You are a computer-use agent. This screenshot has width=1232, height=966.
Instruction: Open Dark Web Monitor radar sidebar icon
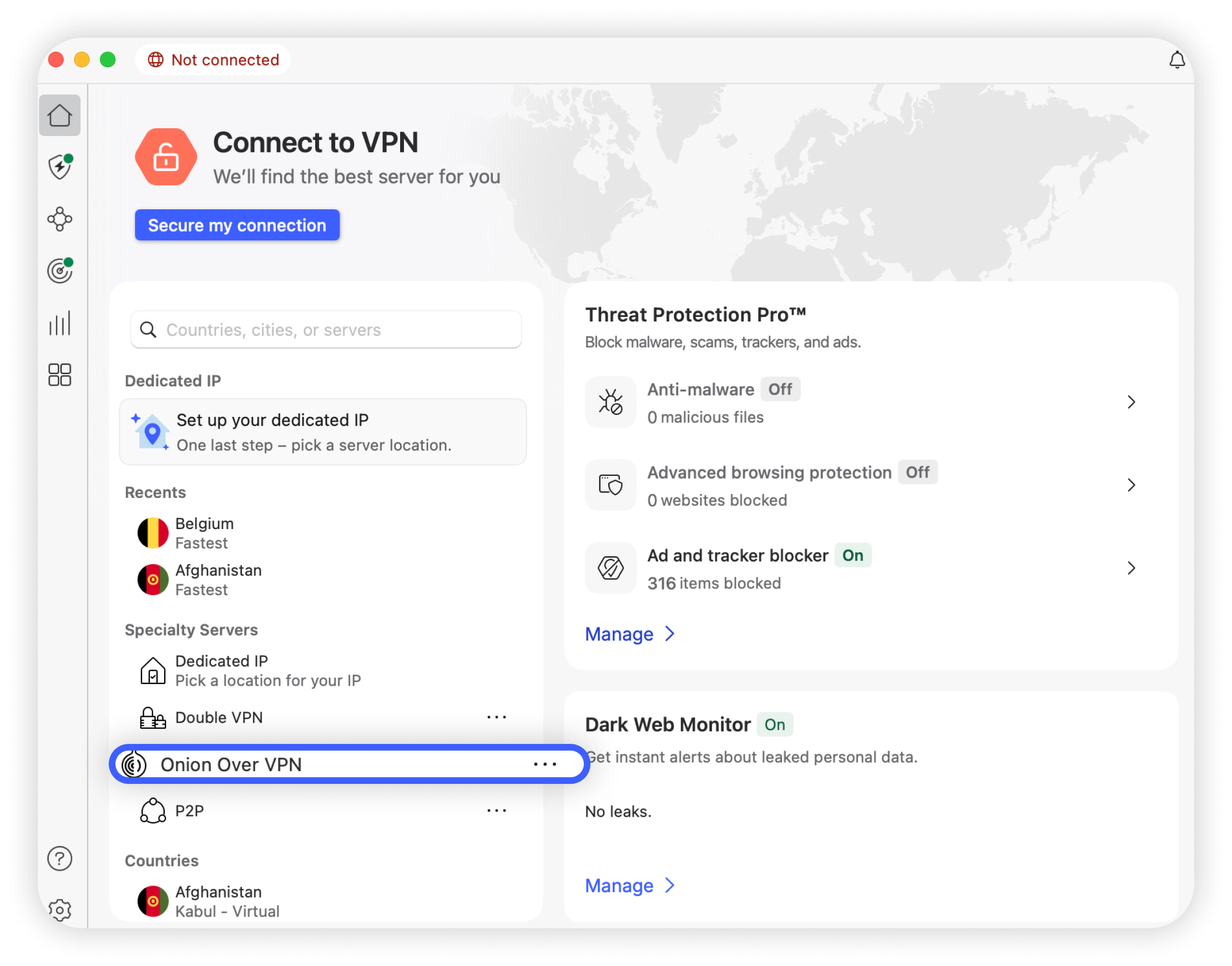(x=59, y=271)
